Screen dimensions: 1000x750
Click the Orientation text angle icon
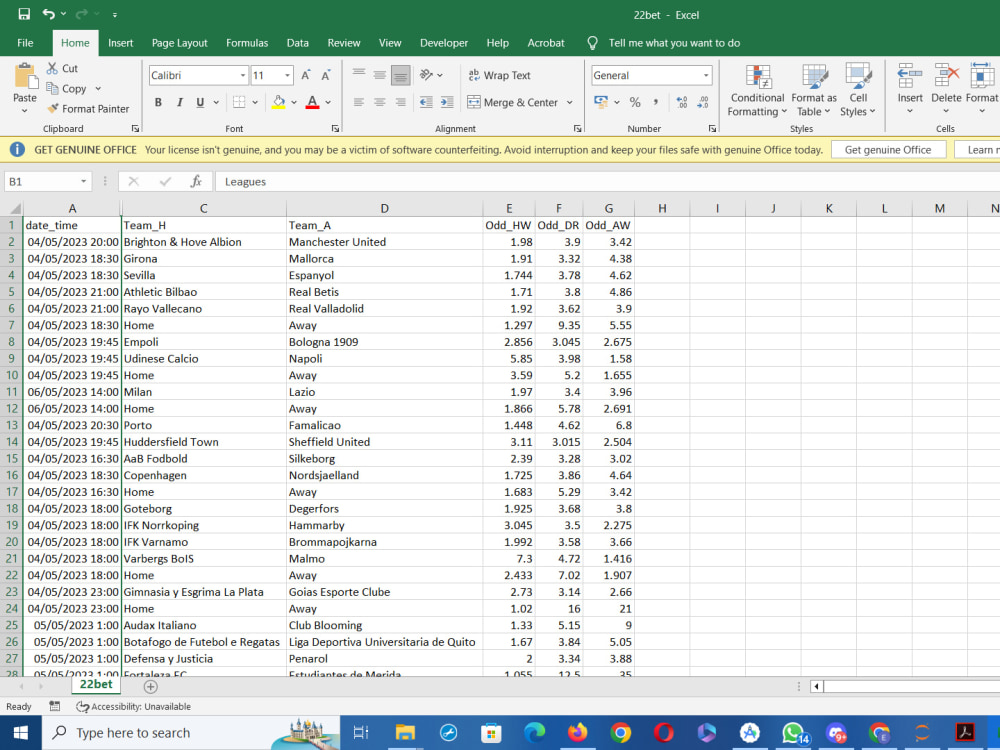click(426, 75)
